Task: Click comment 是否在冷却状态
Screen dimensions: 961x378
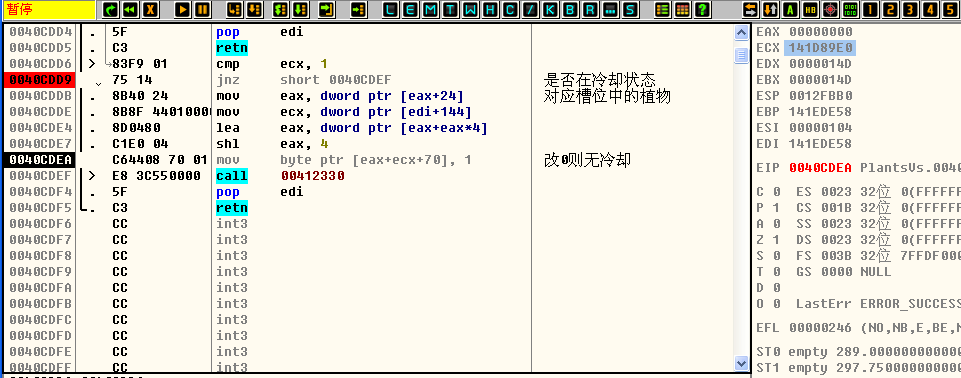Action: (599, 80)
